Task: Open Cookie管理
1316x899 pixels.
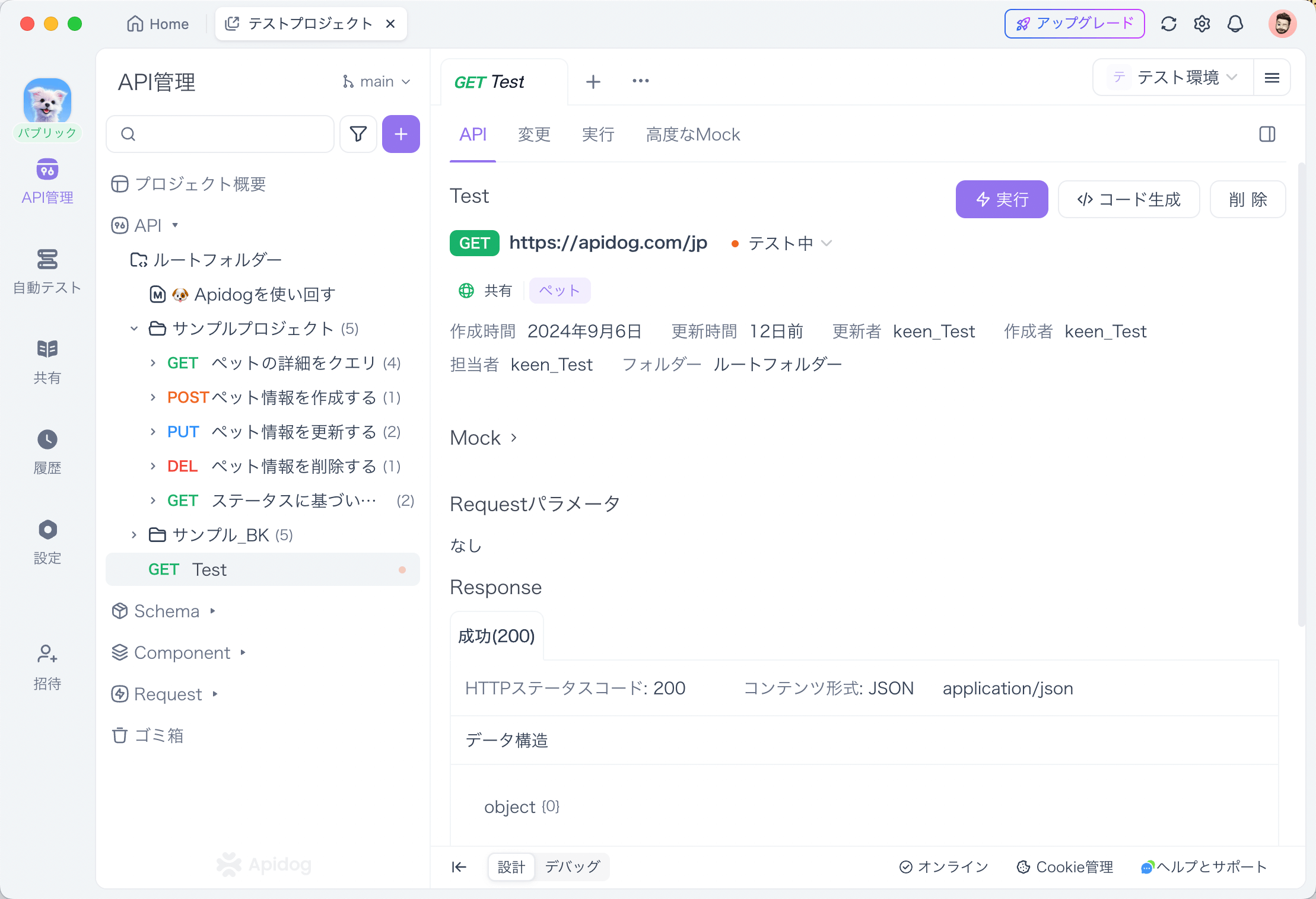Action: click(x=1065, y=867)
